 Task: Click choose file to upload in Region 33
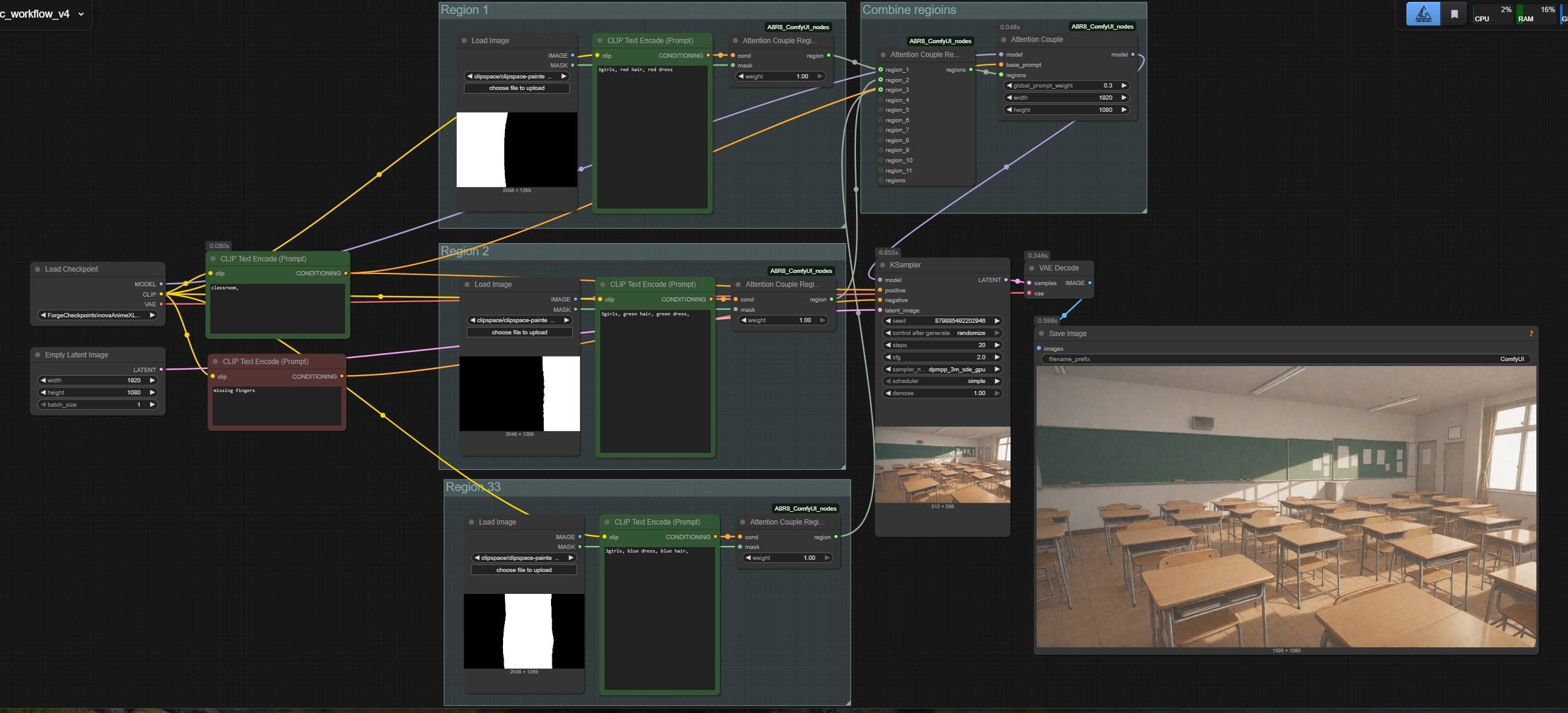coord(524,570)
